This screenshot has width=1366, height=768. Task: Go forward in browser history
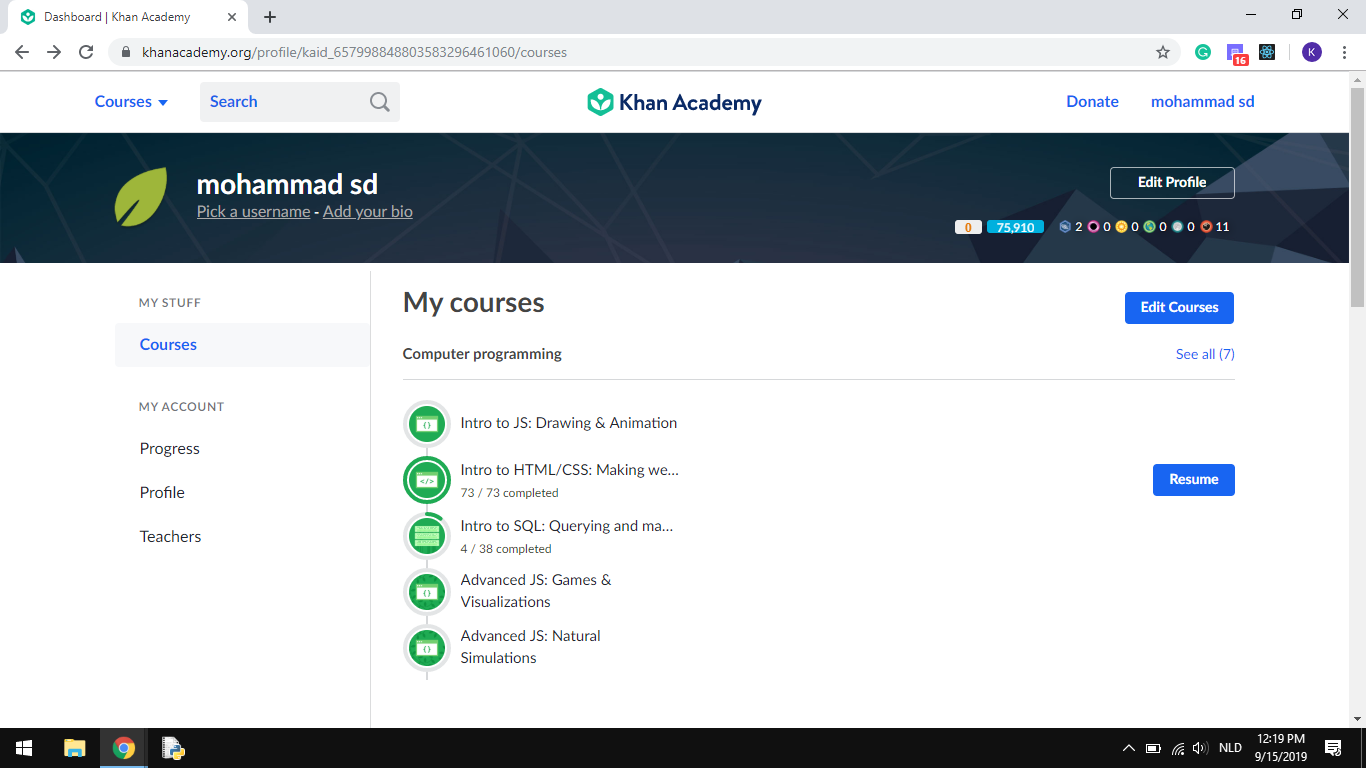coord(54,52)
